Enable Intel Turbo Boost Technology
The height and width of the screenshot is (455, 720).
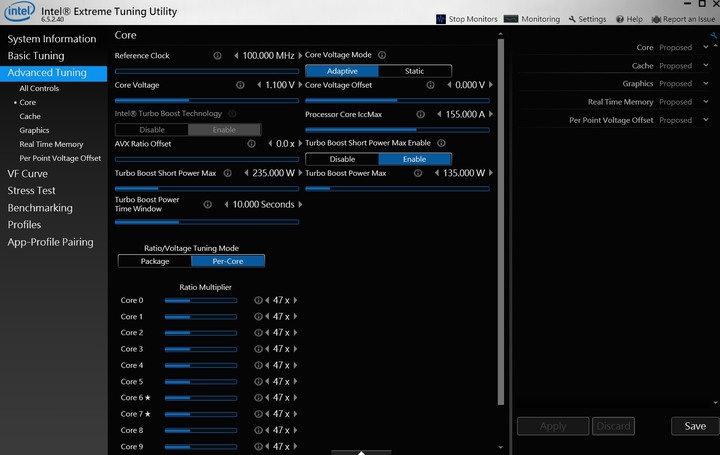pos(225,130)
